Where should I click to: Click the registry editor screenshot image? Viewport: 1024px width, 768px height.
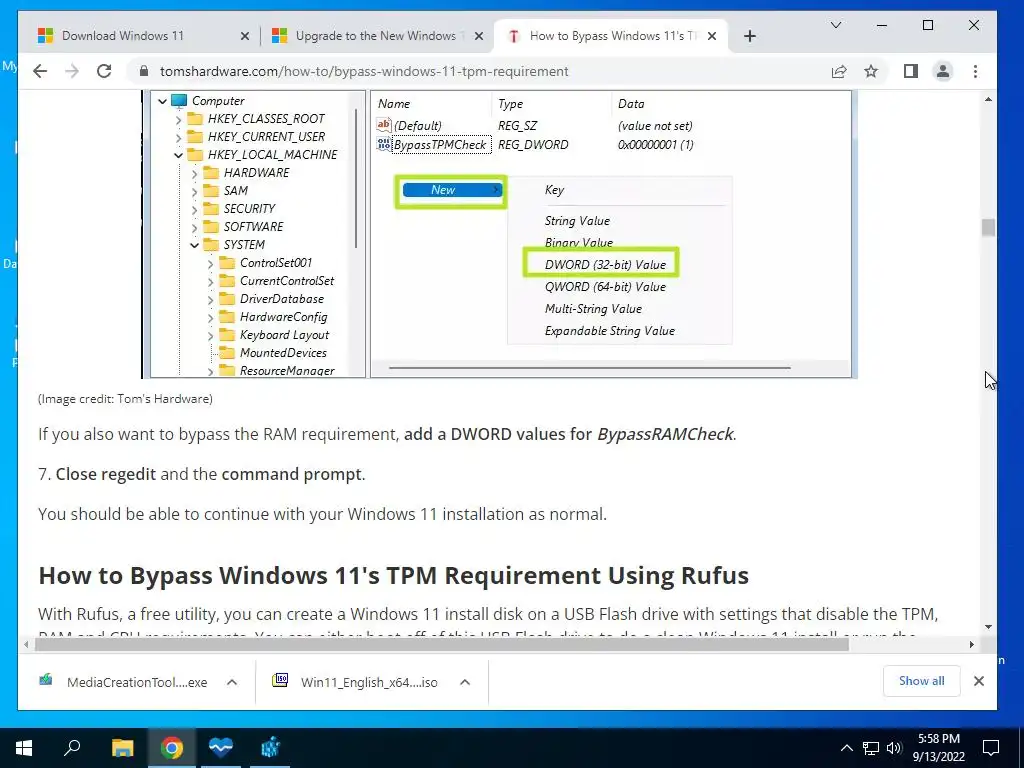point(500,234)
